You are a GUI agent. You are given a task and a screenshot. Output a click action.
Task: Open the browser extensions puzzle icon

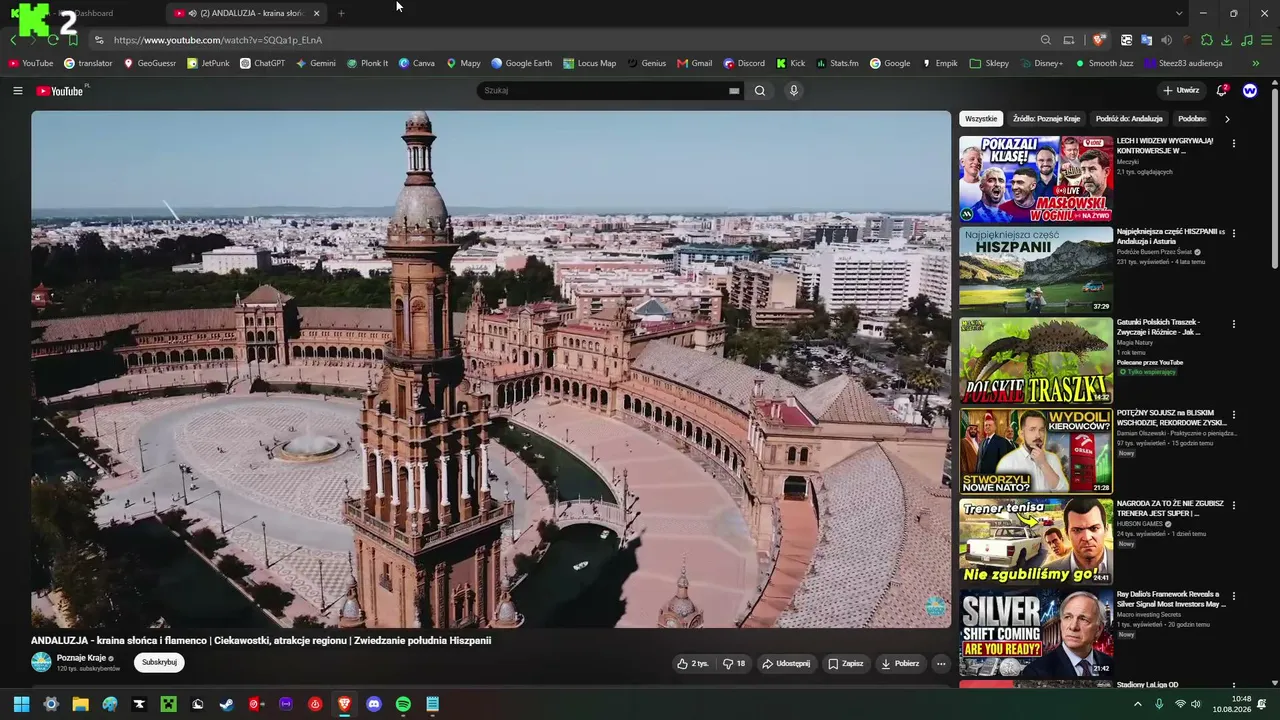tap(1207, 40)
